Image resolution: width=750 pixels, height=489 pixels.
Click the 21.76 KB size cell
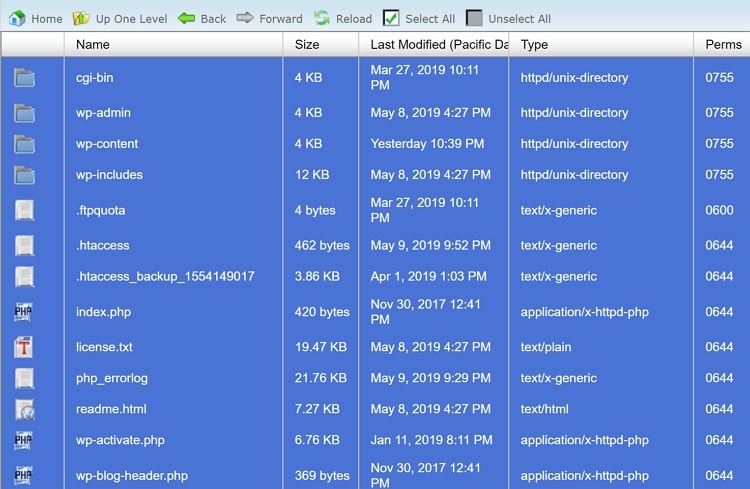click(x=321, y=378)
